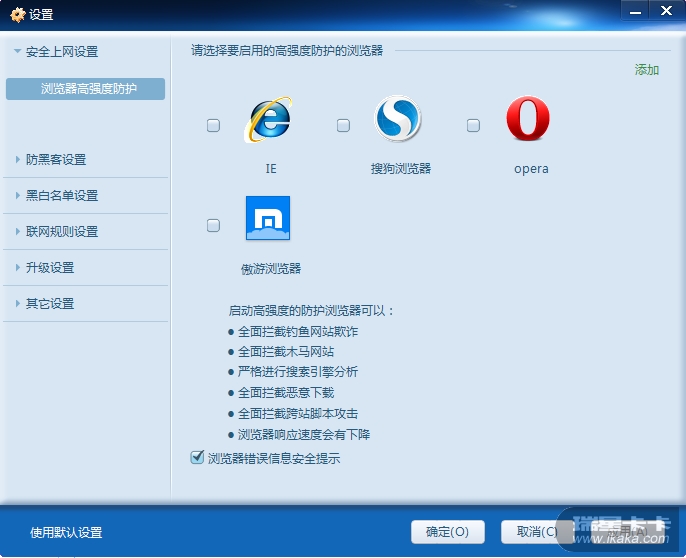This screenshot has height=558, width=686.
Task: Click the IE label text
Action: 271,168
